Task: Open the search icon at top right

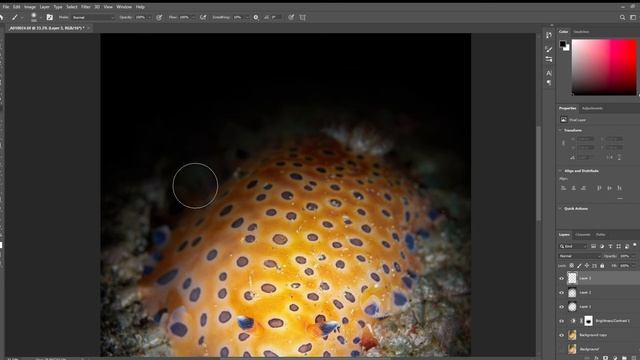Action: (x=622, y=17)
